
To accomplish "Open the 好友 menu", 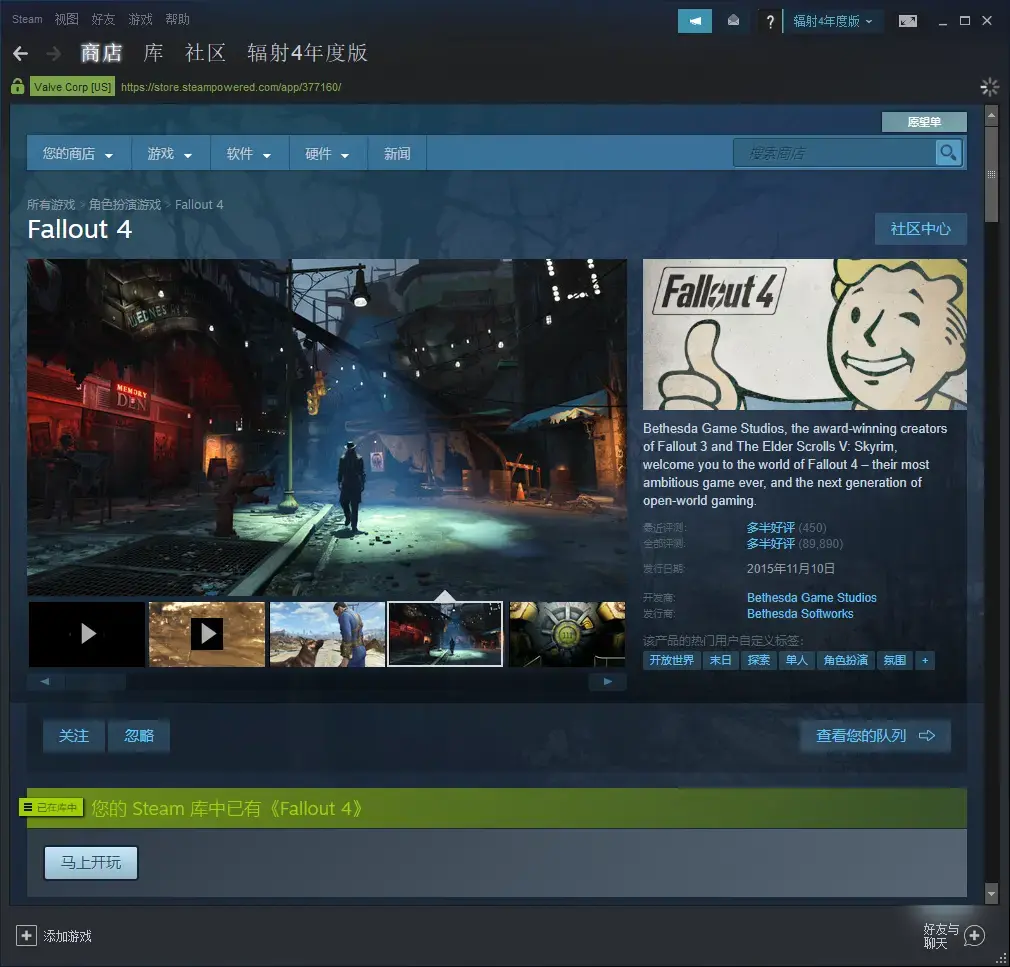I will tap(103, 19).
